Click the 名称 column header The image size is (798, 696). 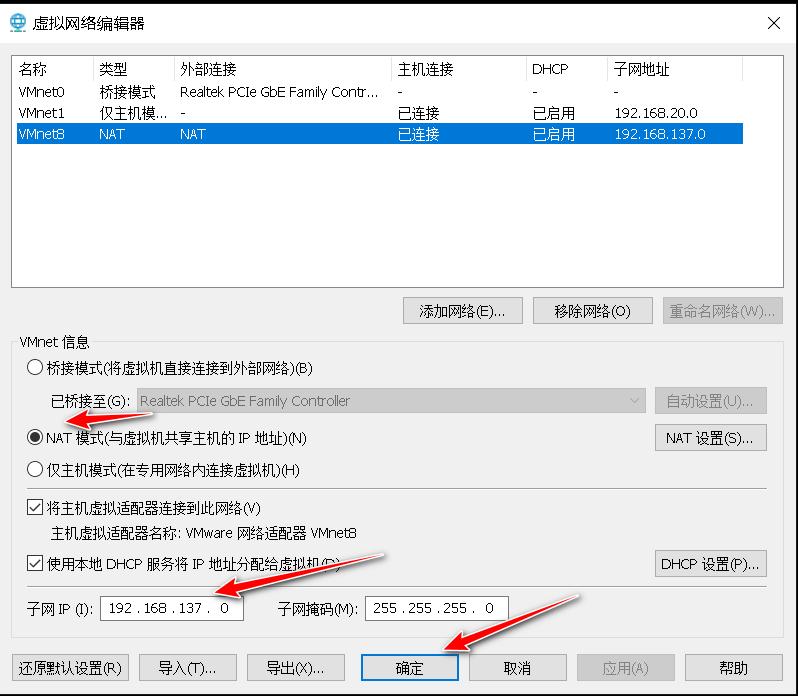coord(54,69)
